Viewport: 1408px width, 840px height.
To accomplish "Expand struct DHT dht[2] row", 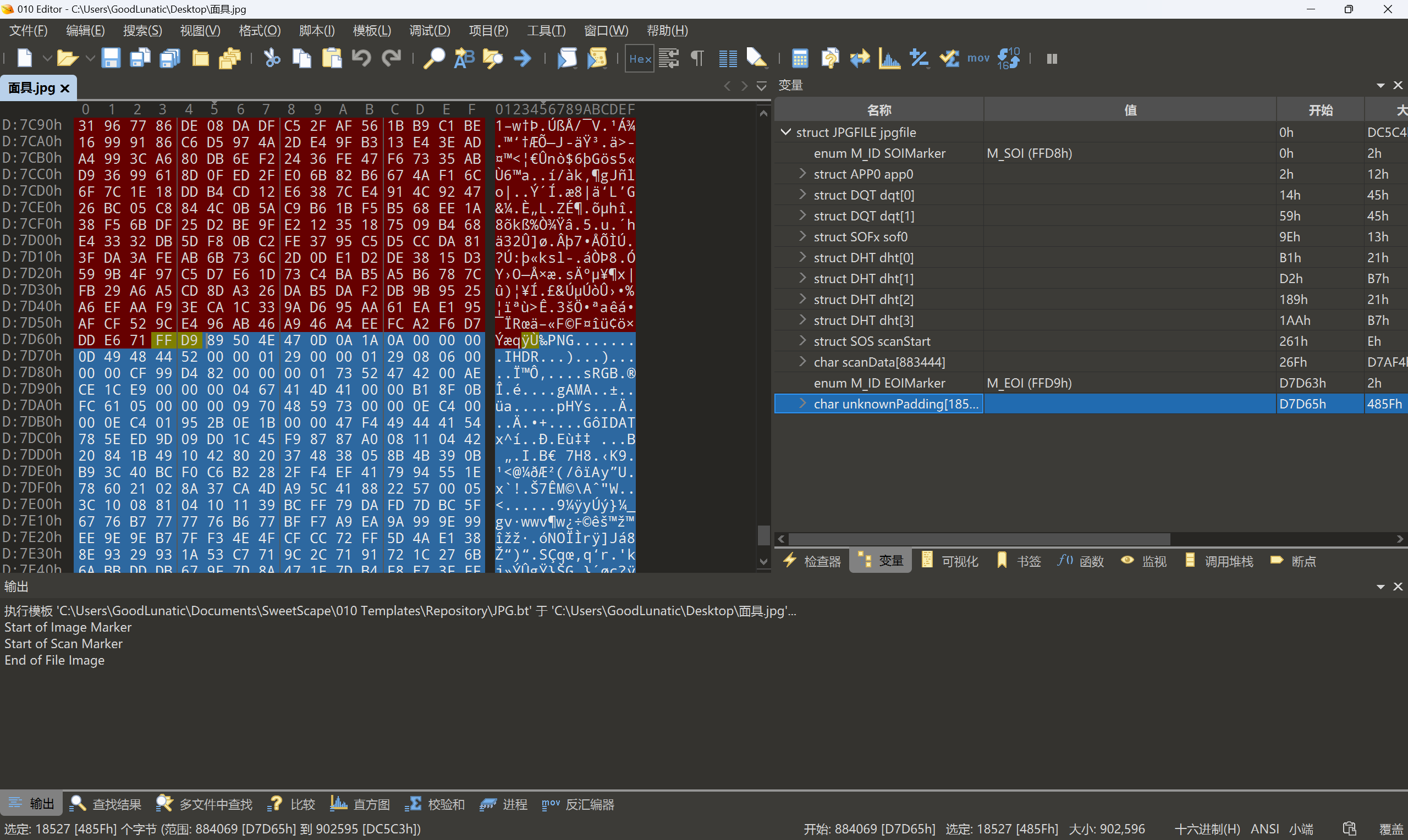I will pyautogui.click(x=802, y=299).
